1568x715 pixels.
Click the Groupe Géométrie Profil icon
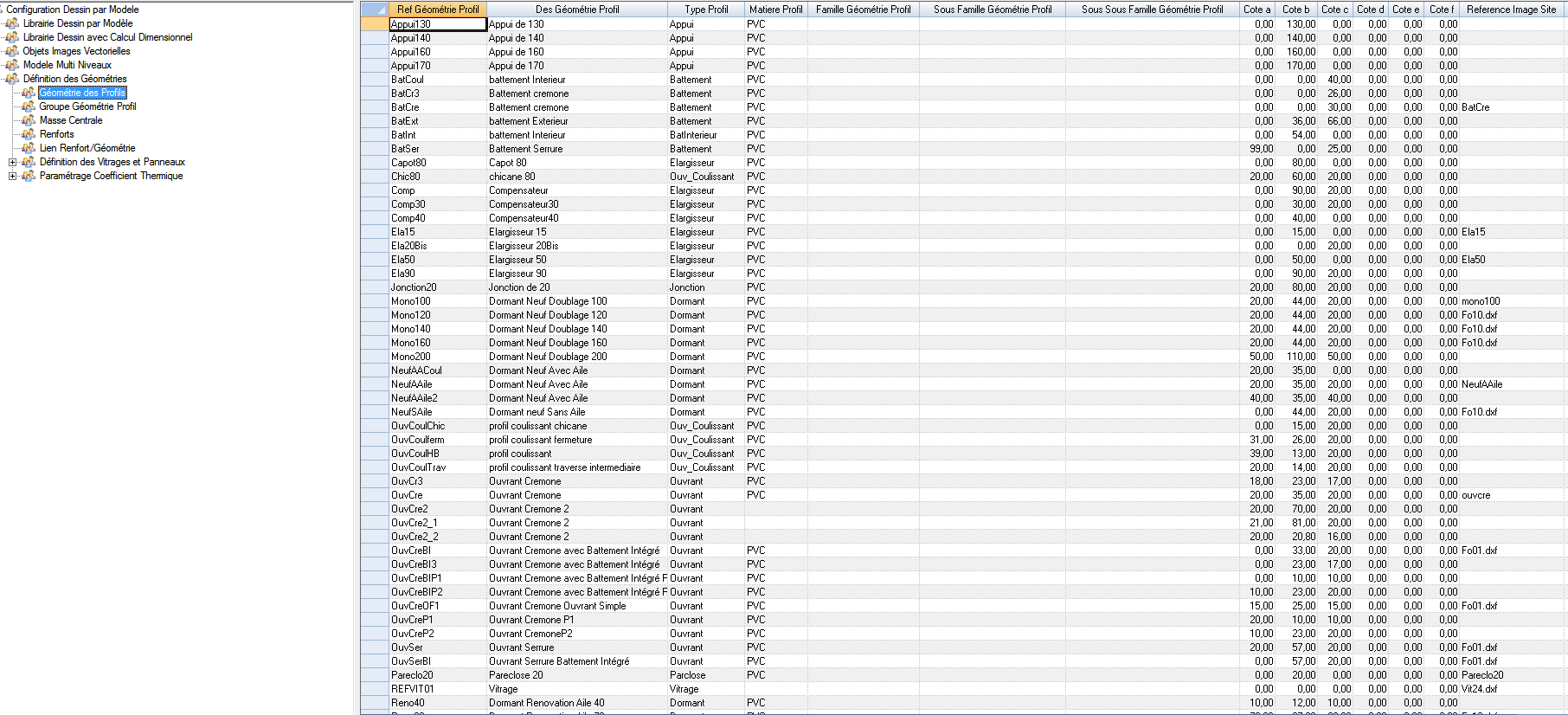click(29, 106)
